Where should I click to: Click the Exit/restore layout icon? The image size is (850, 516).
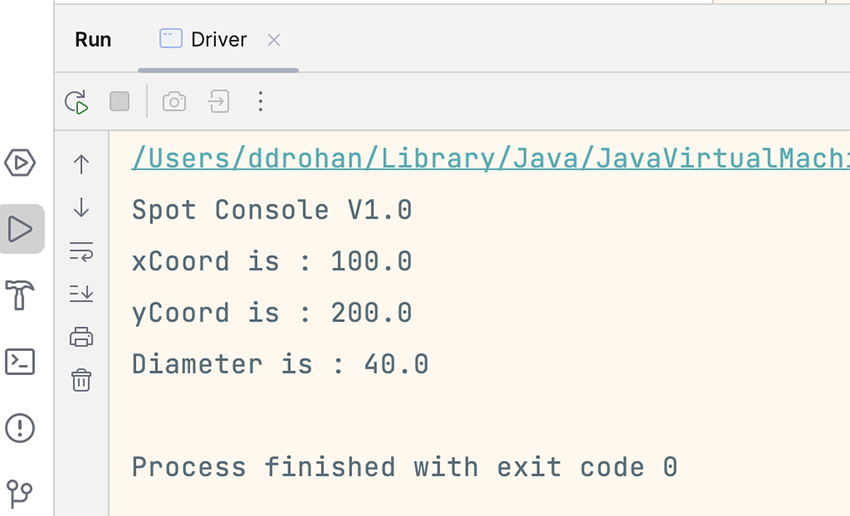[x=218, y=101]
